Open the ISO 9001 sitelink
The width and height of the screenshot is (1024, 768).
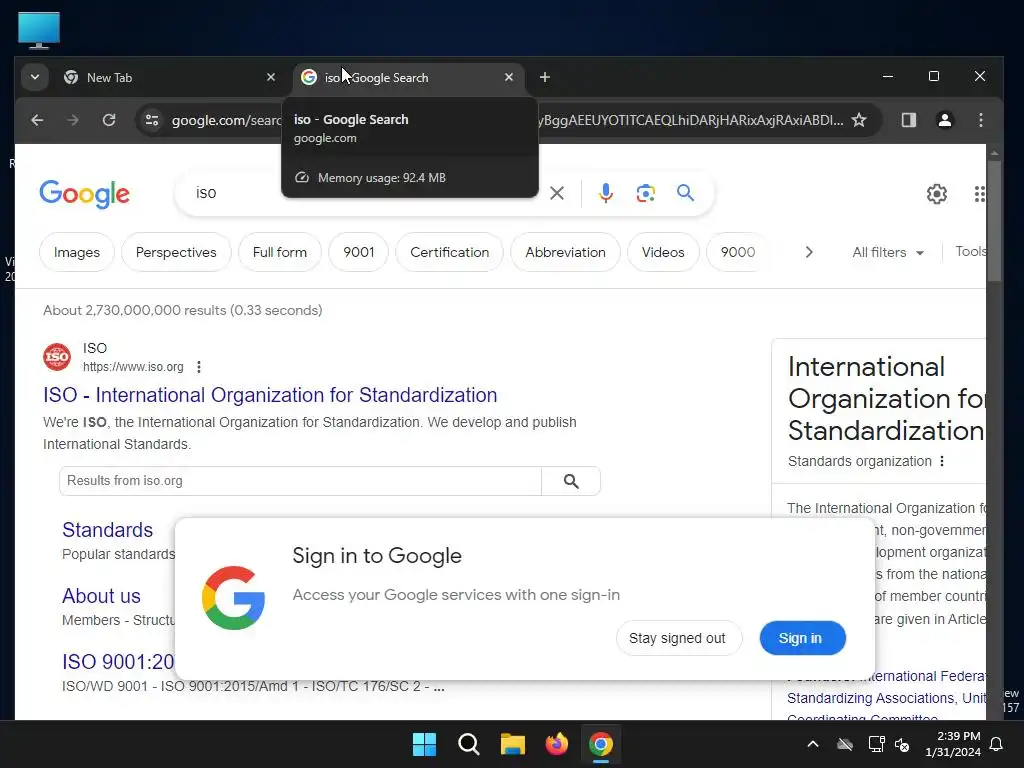click(x=118, y=662)
